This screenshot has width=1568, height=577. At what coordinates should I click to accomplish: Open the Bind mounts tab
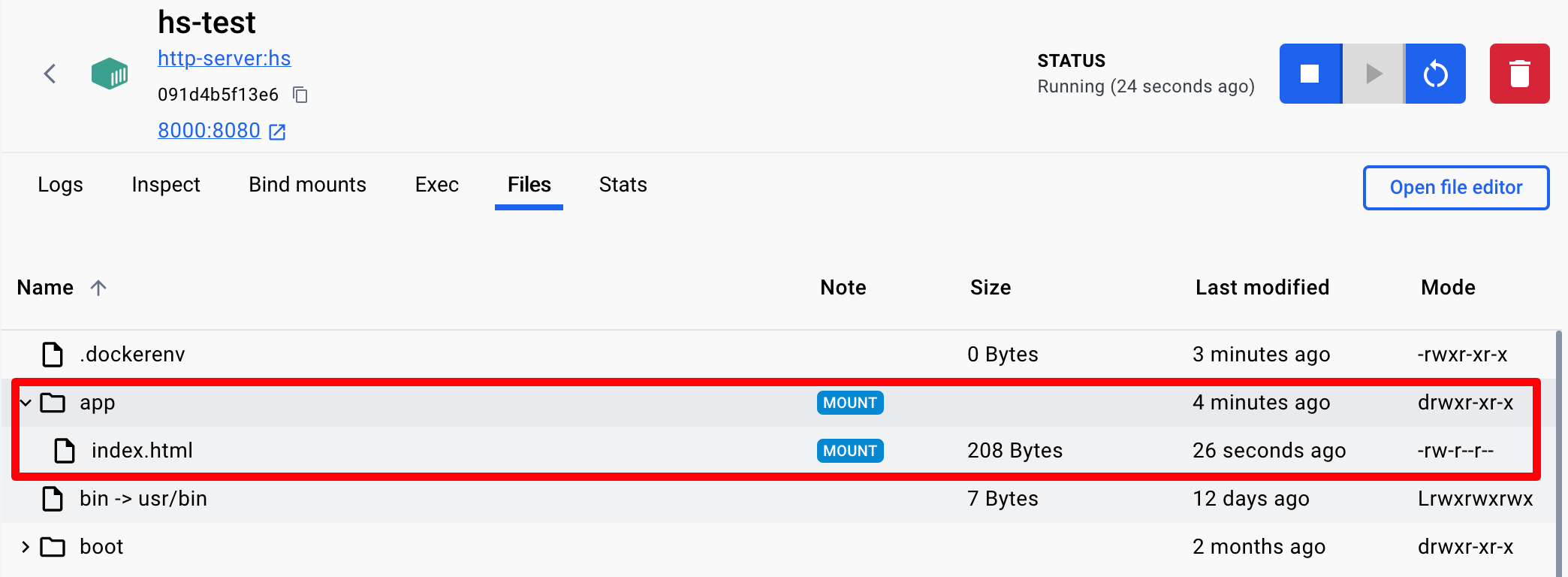(x=308, y=185)
